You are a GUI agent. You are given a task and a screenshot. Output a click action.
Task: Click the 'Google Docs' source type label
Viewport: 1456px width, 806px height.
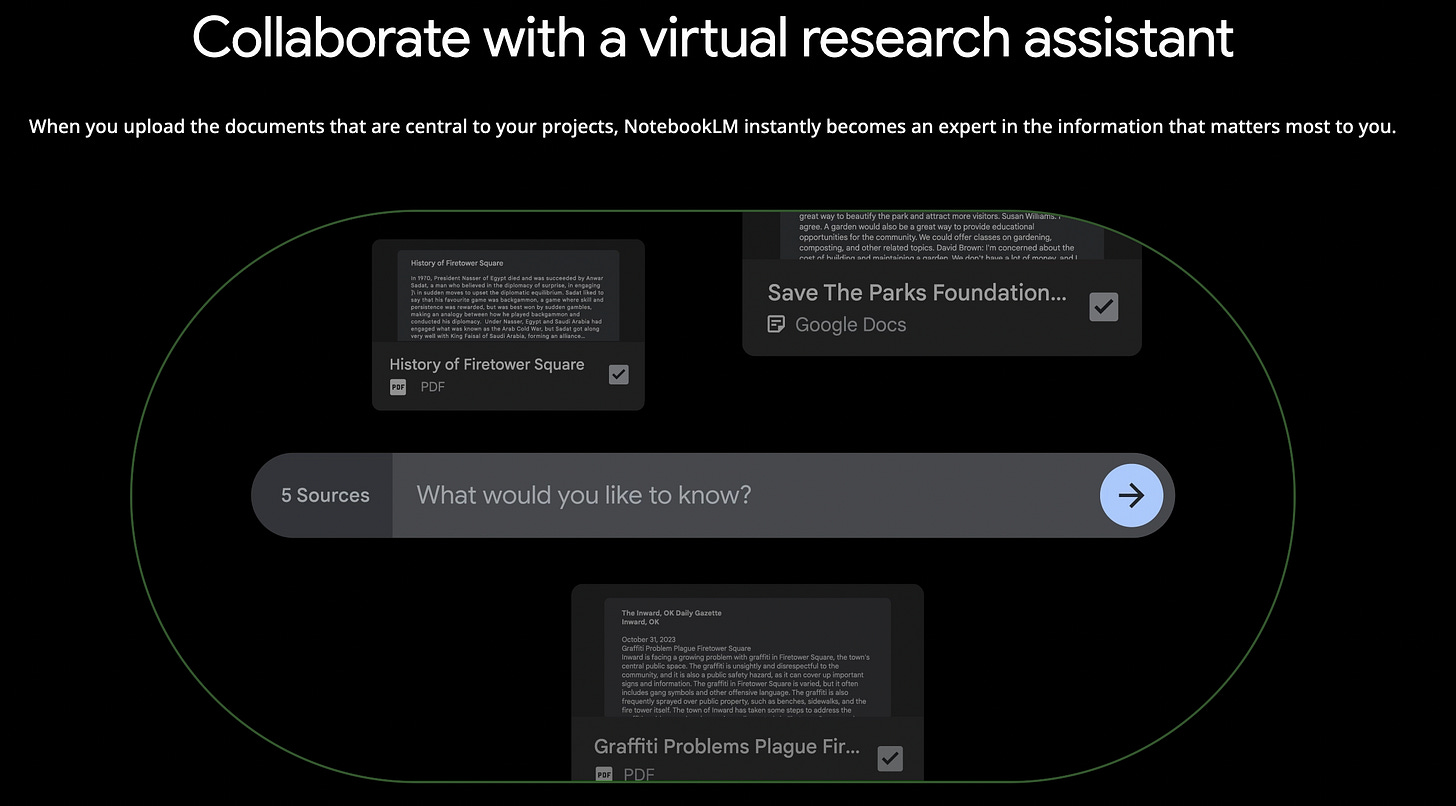tap(850, 324)
